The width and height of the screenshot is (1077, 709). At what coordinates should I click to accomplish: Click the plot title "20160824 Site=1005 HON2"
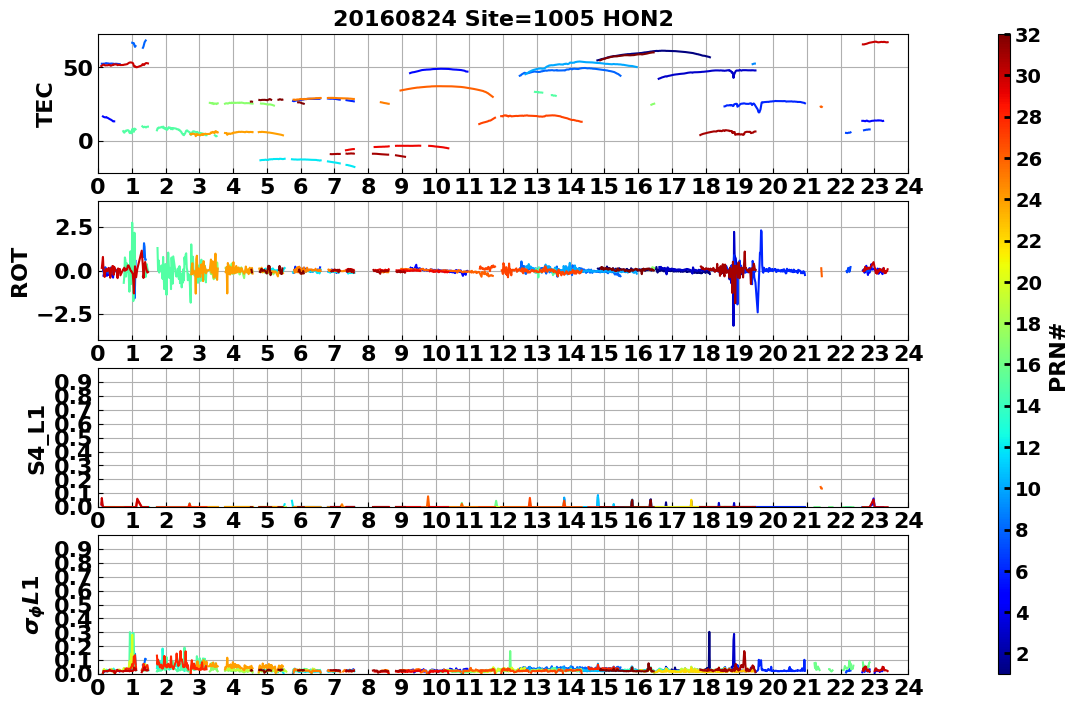pos(503,19)
